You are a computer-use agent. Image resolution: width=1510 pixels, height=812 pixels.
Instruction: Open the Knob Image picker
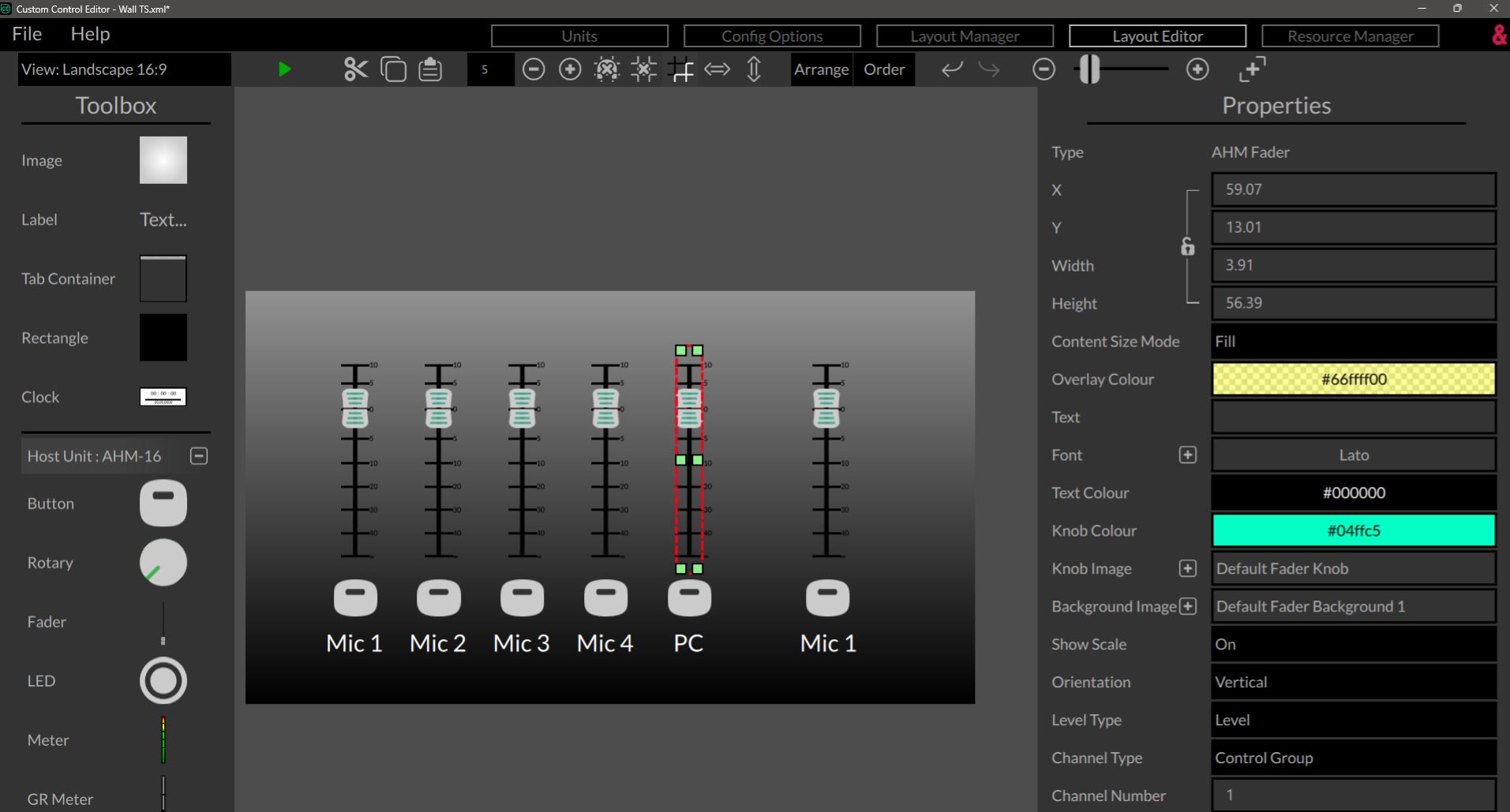1187,568
